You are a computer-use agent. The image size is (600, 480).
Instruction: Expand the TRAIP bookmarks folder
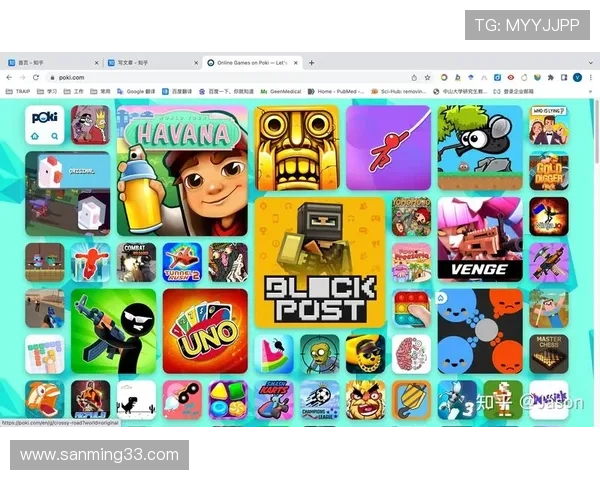[18, 91]
